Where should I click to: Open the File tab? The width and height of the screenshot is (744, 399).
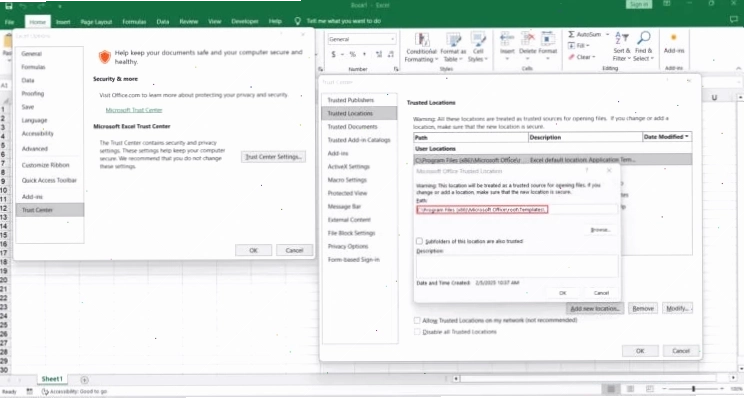9,21
